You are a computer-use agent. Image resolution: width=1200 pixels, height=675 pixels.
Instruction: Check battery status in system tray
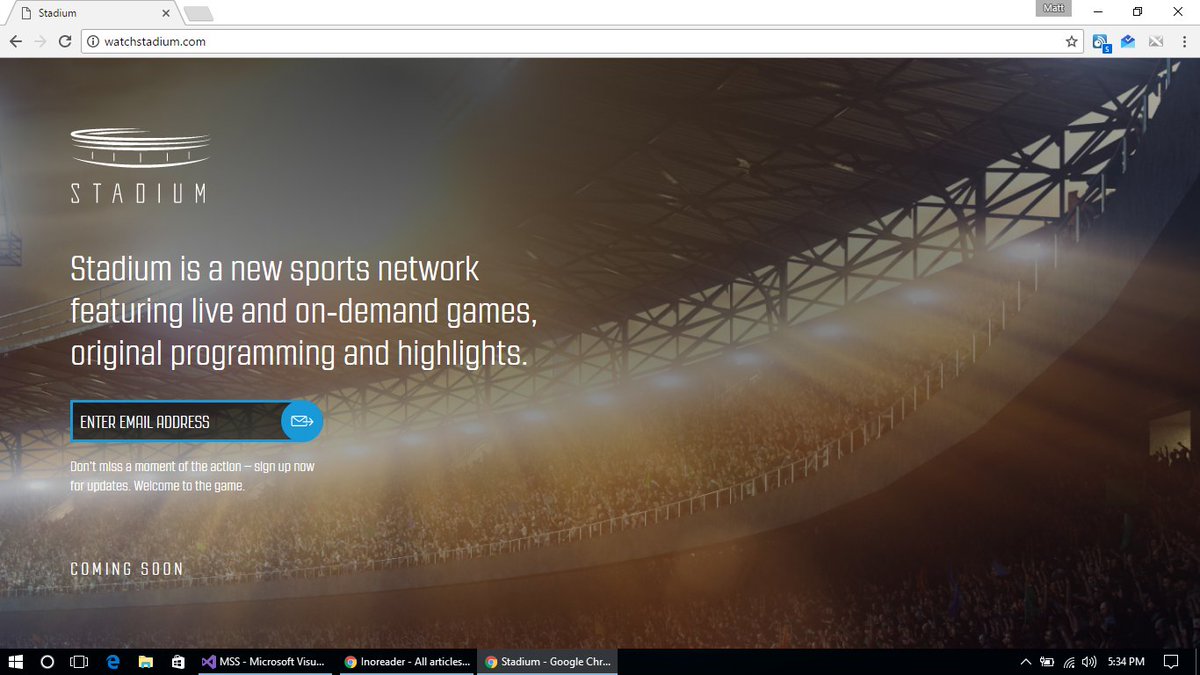[x=1048, y=661]
